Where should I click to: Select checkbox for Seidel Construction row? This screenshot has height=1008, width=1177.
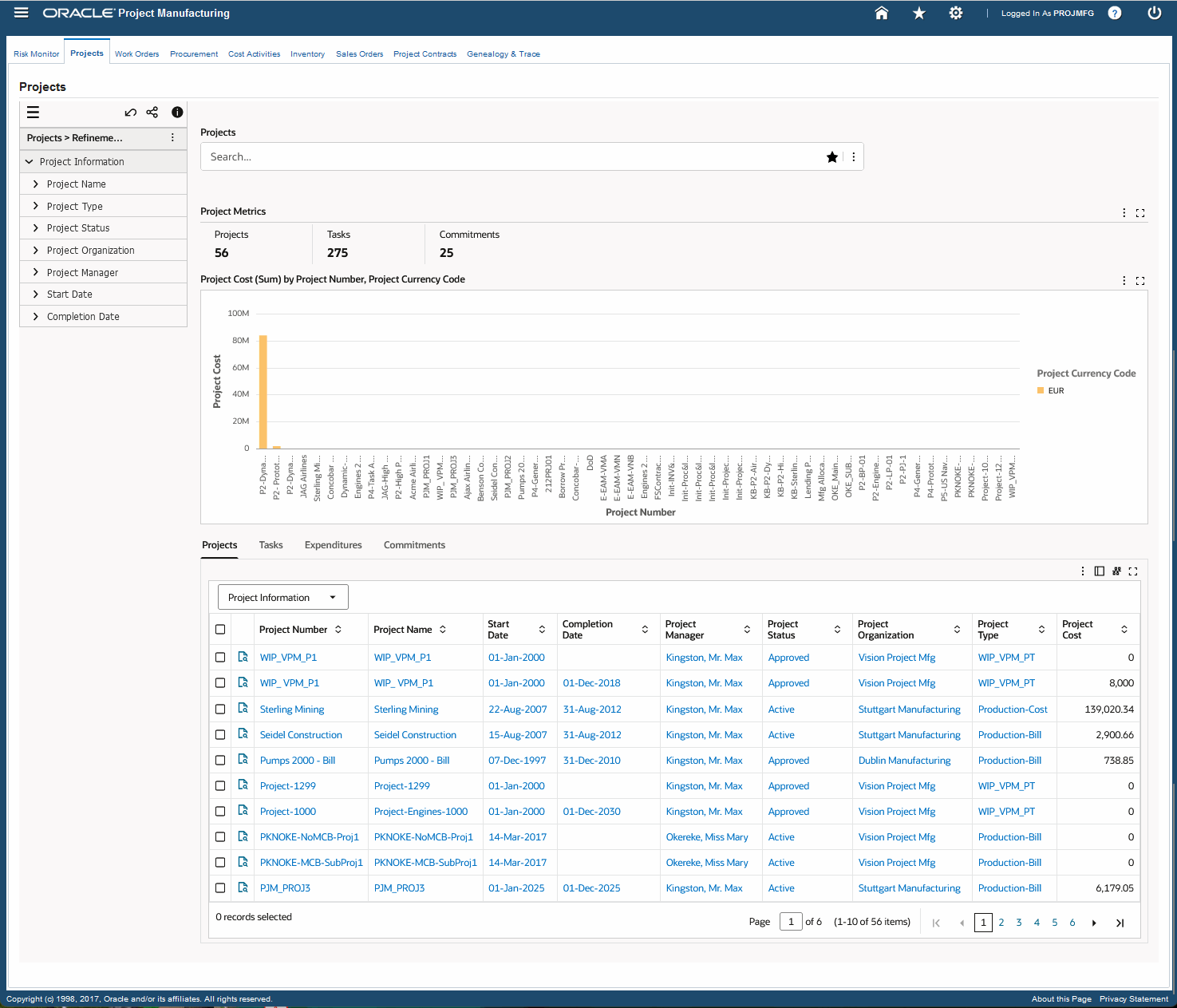220,734
